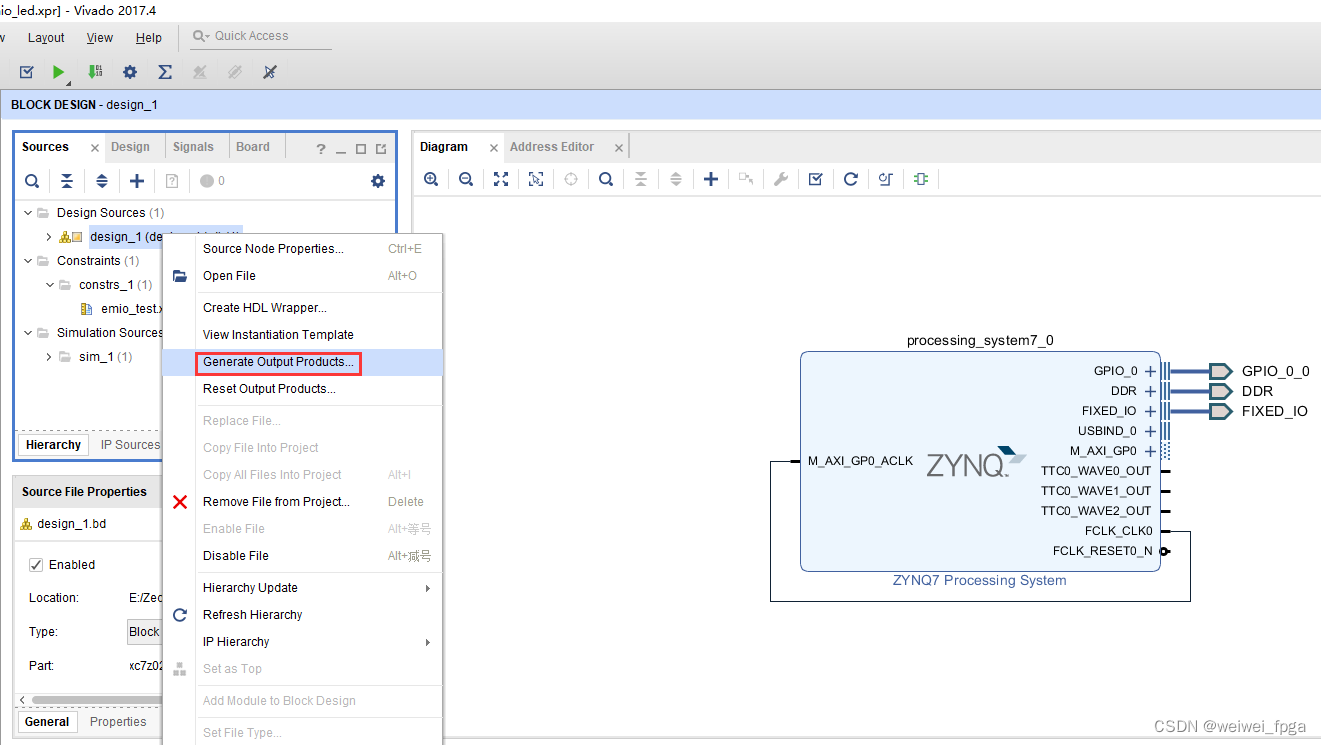Screen dimensions: 1321x745
Task: Expand the GPIO_0 port plus on ZYNQ block
Action: click(1150, 371)
